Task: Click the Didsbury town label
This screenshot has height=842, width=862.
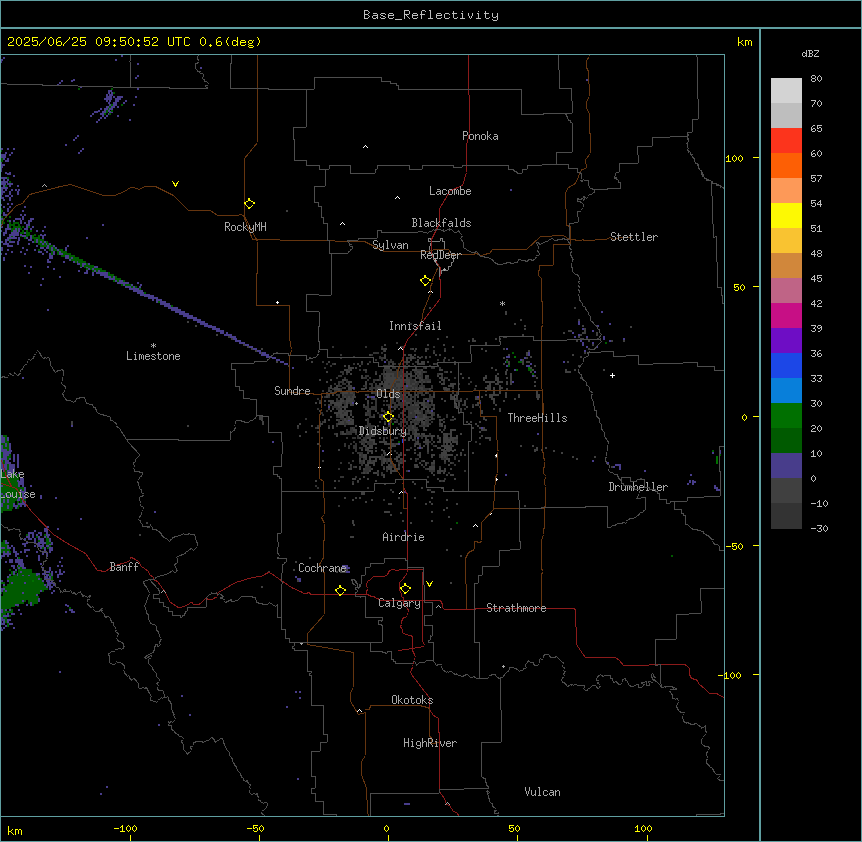Action: point(383,431)
